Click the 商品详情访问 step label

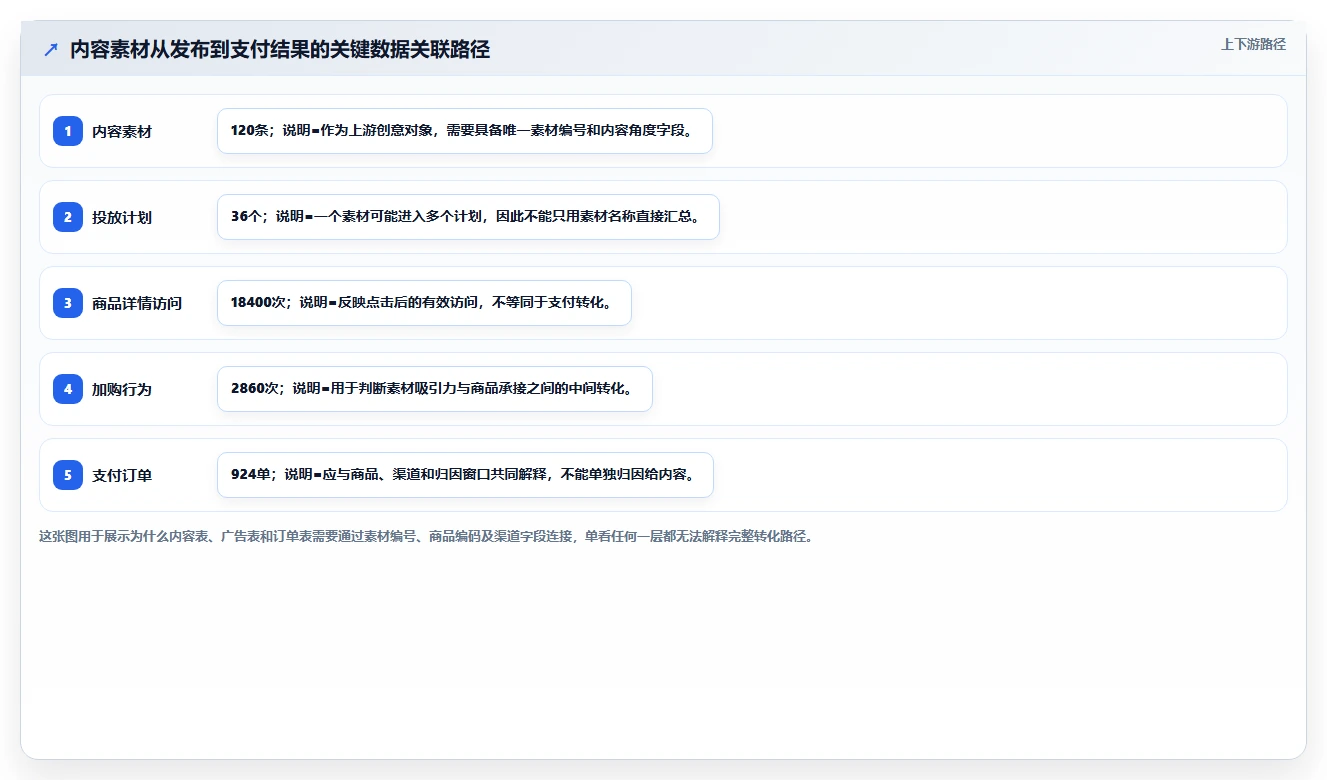tap(137, 303)
